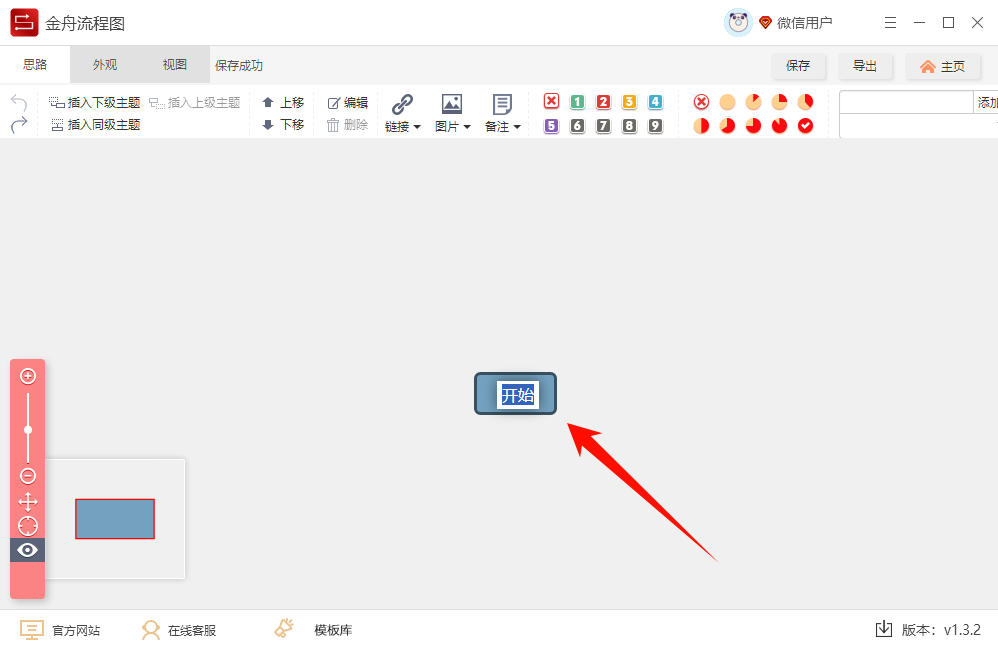Apply the full progress checkmark pie icon
Image resolution: width=998 pixels, height=650 pixels.
[804, 126]
